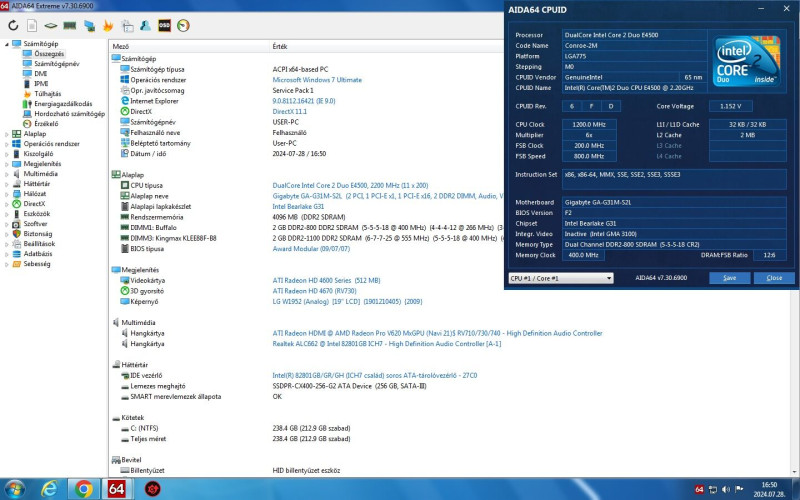The image size is (800, 500).
Task: Open the memory module toolbar icon
Action: [69, 25]
